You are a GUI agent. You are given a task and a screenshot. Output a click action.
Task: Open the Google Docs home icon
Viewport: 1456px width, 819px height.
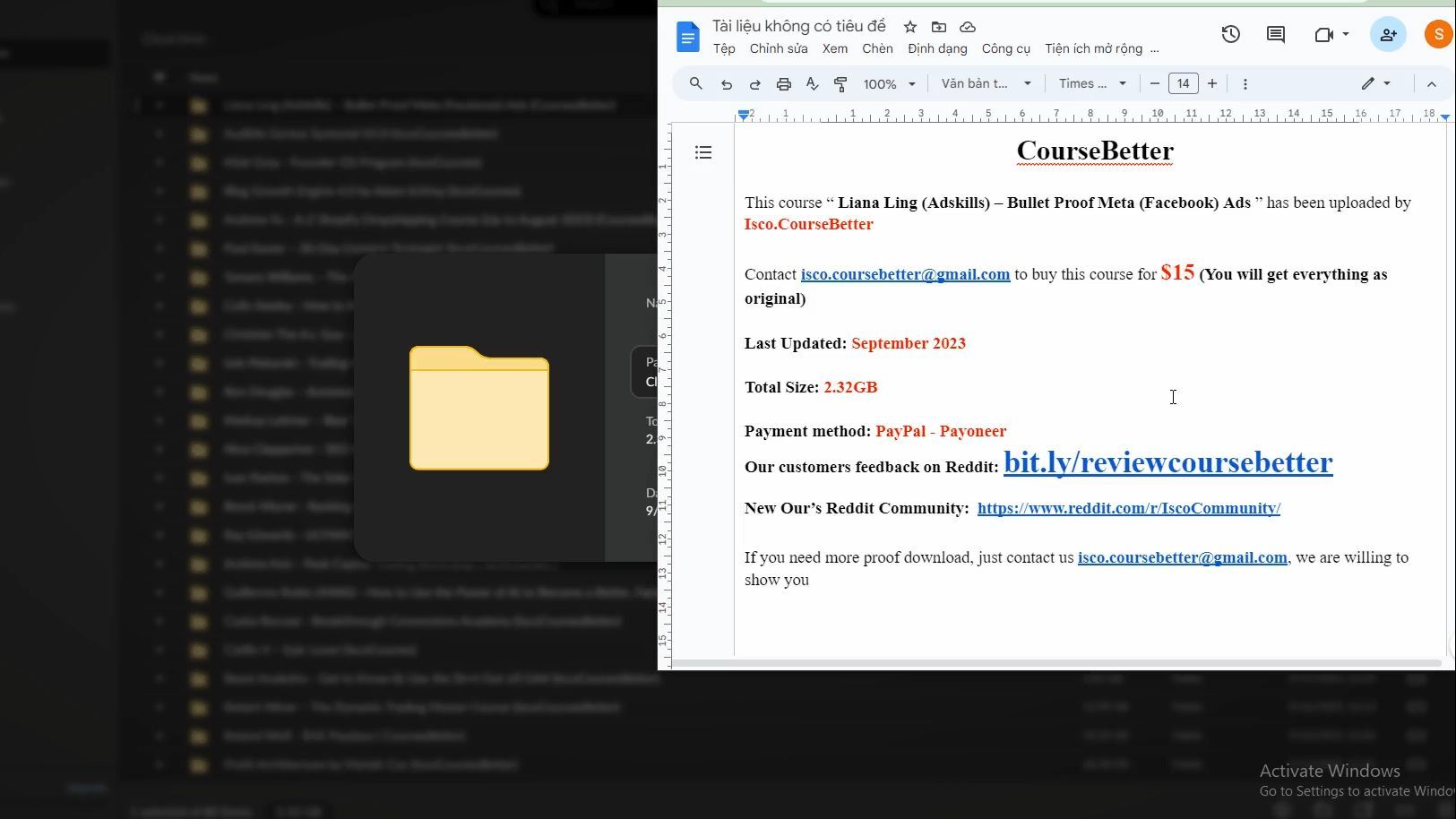point(688,38)
